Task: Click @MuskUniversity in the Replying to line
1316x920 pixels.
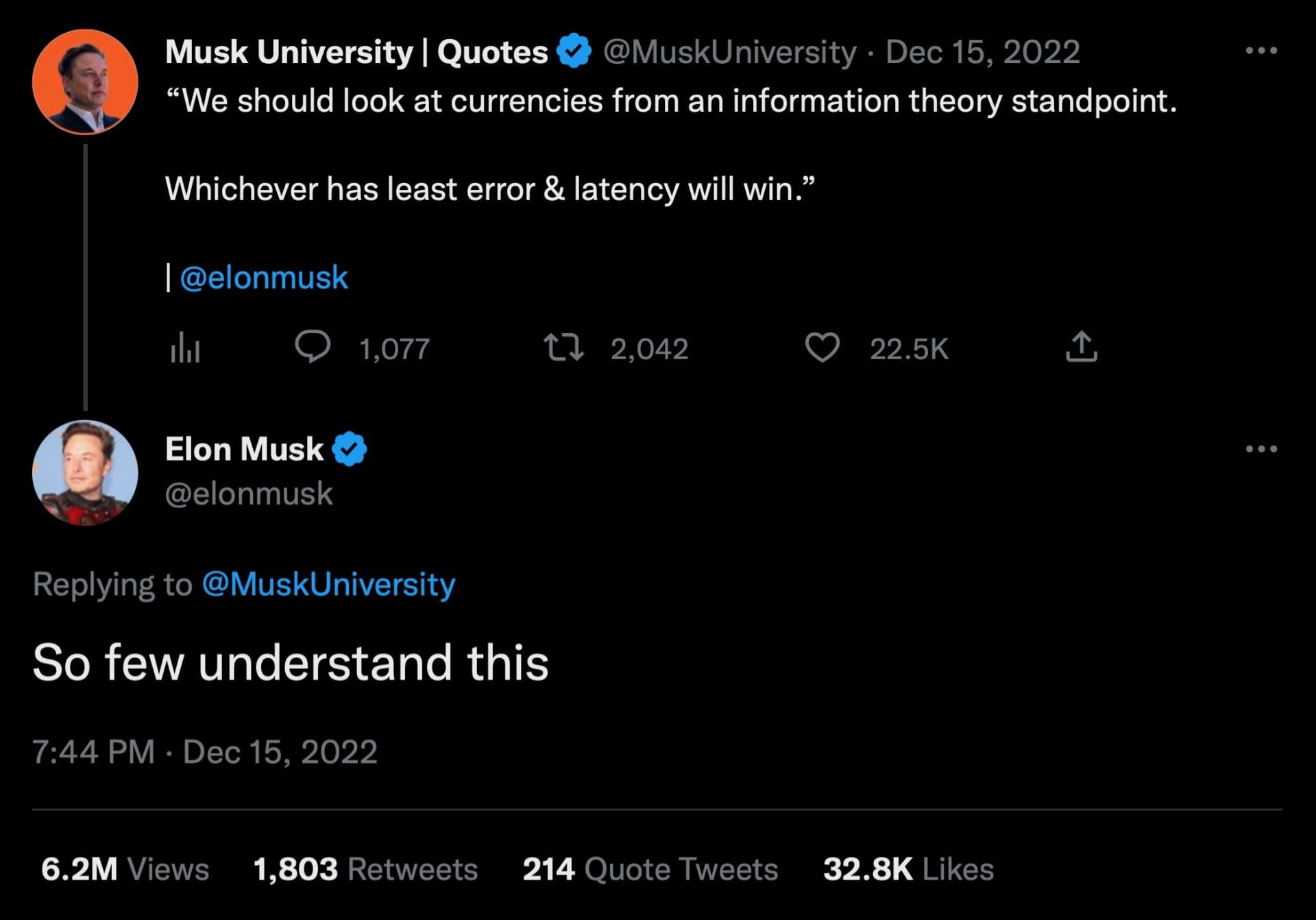Action: click(328, 584)
